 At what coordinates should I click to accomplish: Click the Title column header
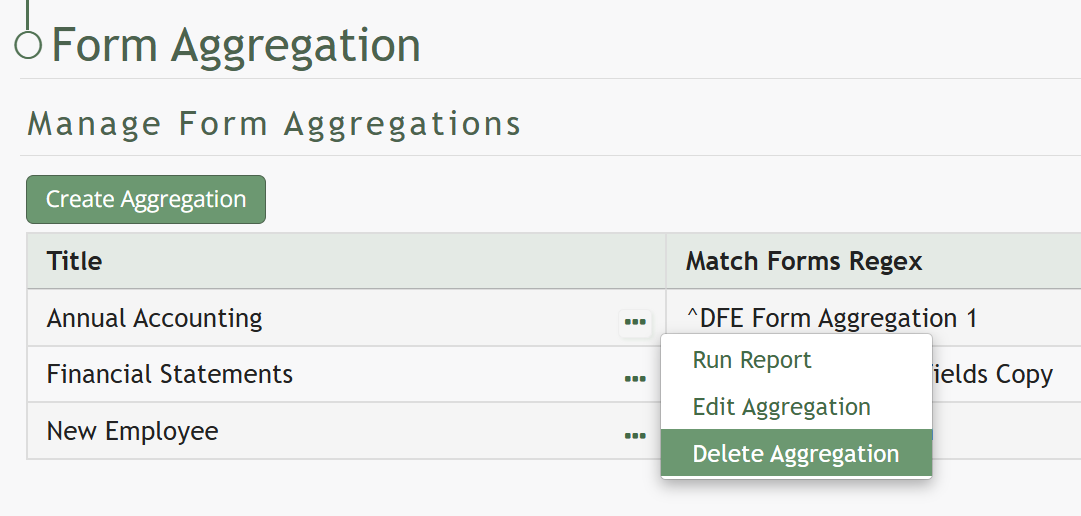[75, 262]
